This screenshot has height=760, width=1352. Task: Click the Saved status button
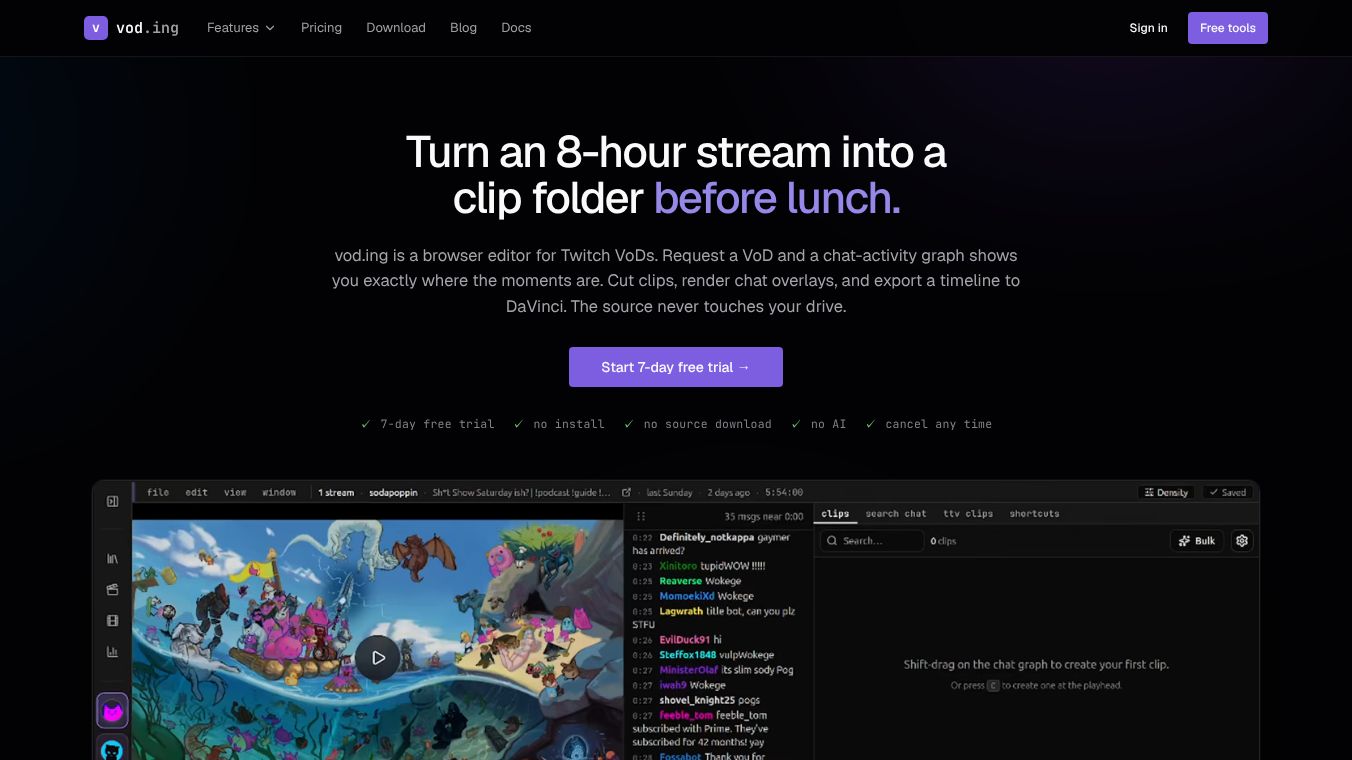[1227, 493]
